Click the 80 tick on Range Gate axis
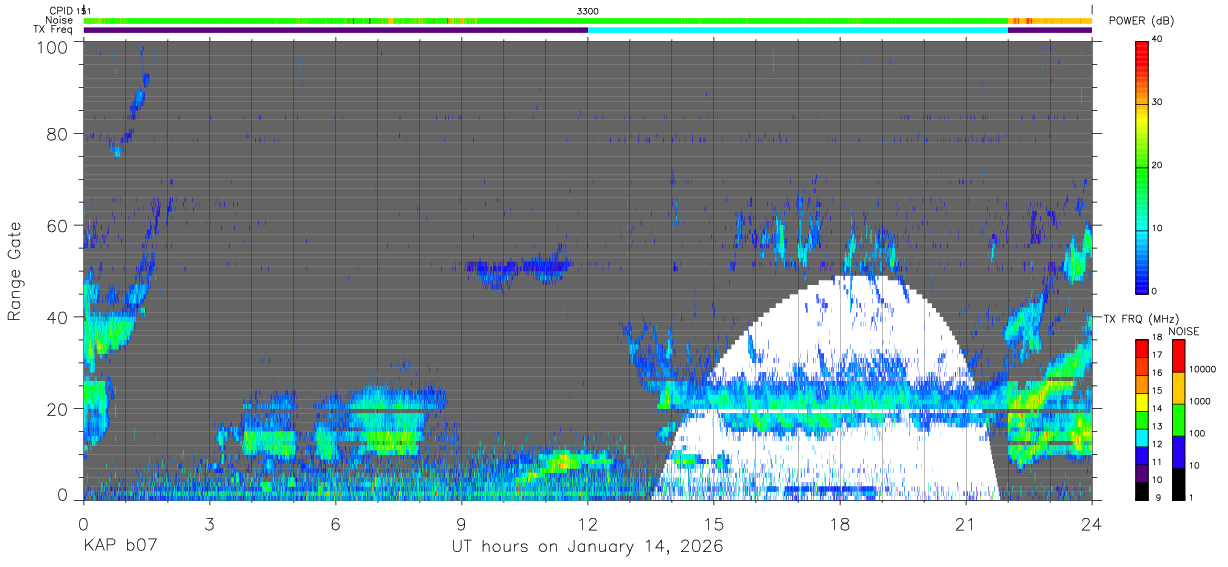The height and width of the screenshot is (567, 1228). tap(59, 133)
